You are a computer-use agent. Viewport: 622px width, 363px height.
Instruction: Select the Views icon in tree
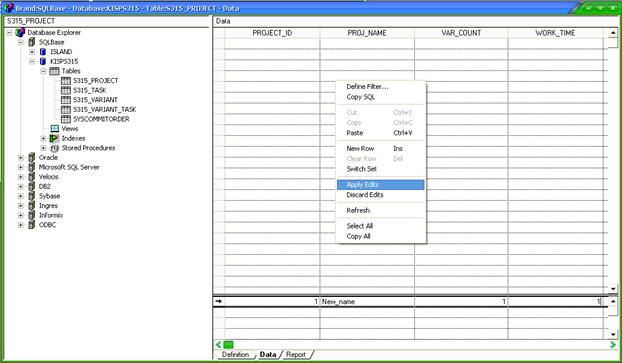point(55,129)
